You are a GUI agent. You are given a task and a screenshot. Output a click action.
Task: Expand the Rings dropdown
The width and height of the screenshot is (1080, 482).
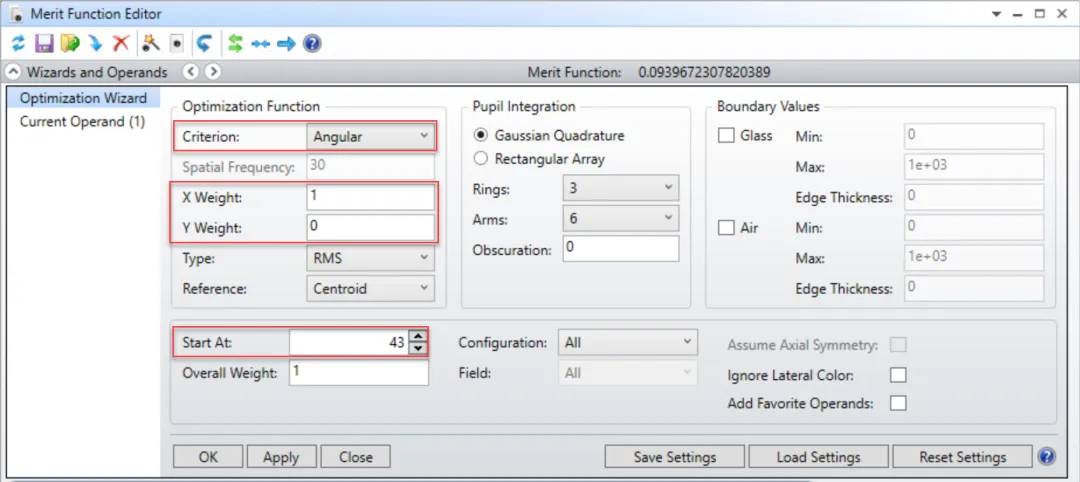621,187
